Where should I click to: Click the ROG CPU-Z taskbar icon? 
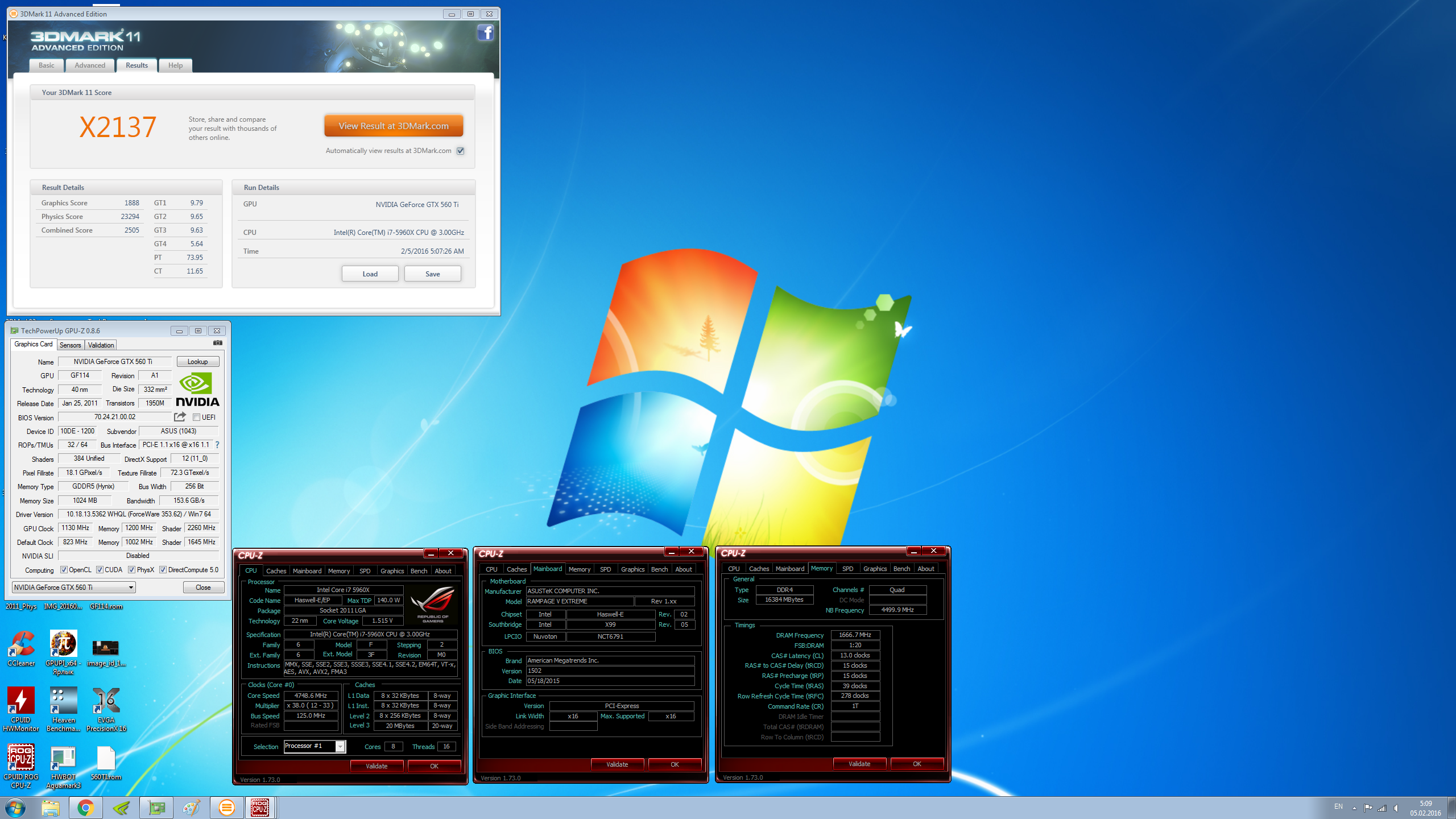click(x=260, y=808)
